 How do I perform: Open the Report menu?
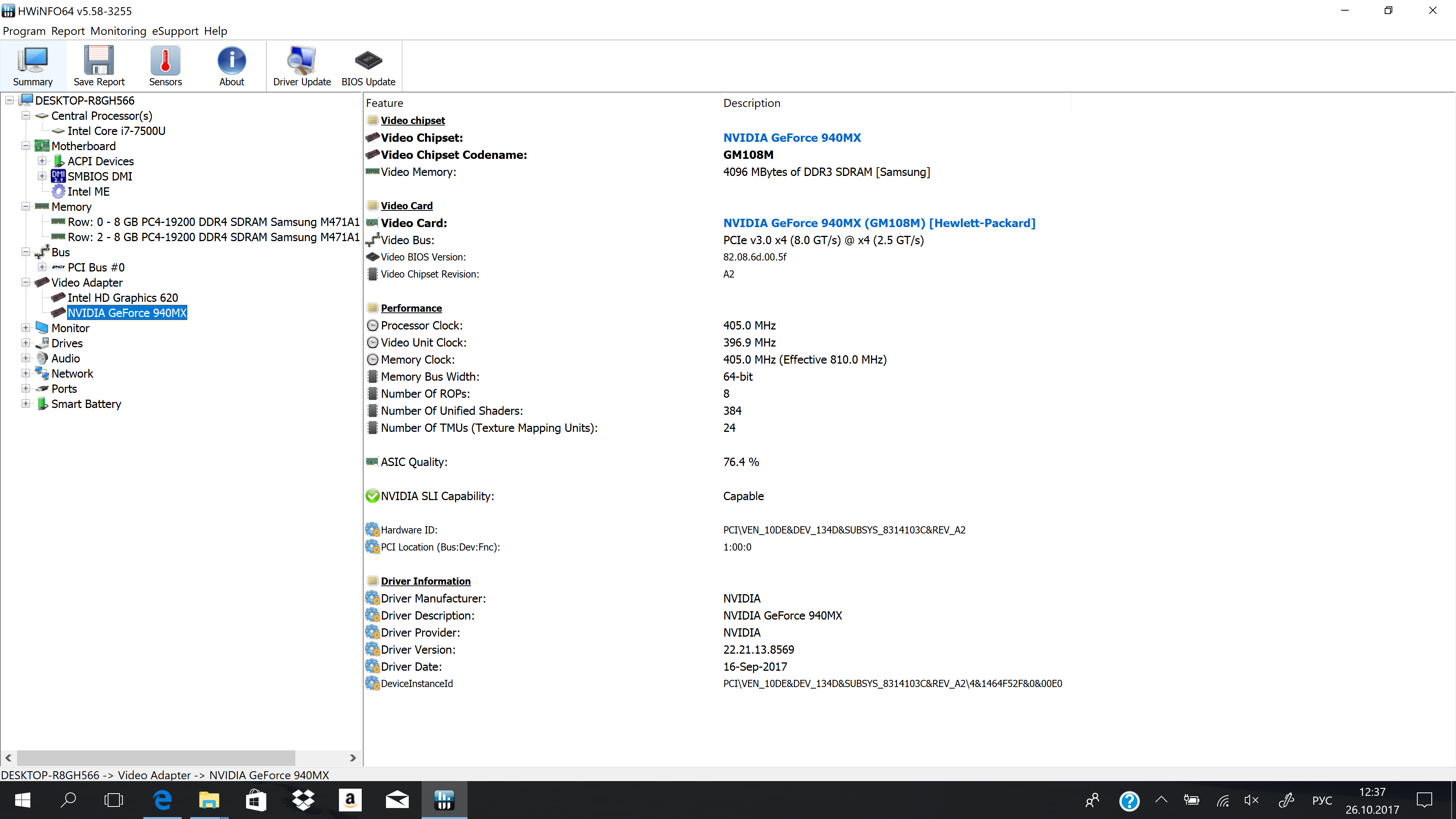[x=68, y=31]
